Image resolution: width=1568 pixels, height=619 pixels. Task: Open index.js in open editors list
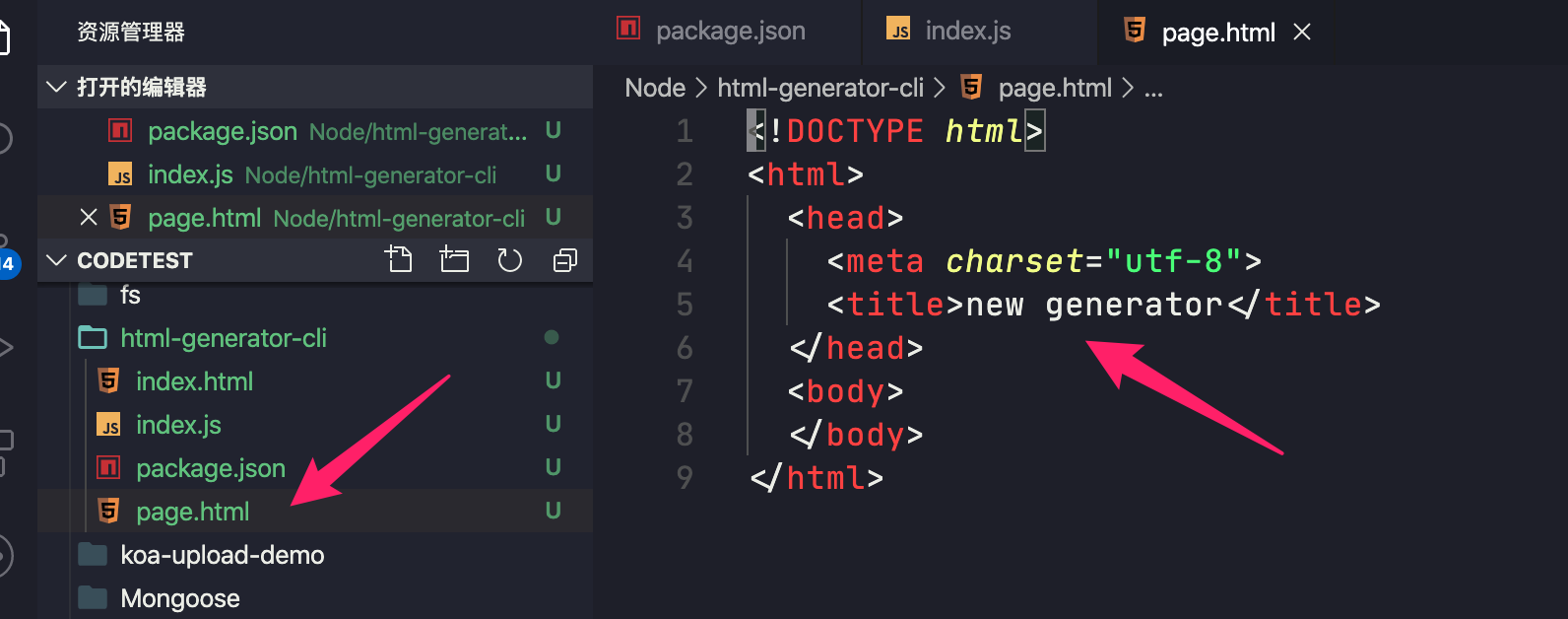(x=315, y=173)
